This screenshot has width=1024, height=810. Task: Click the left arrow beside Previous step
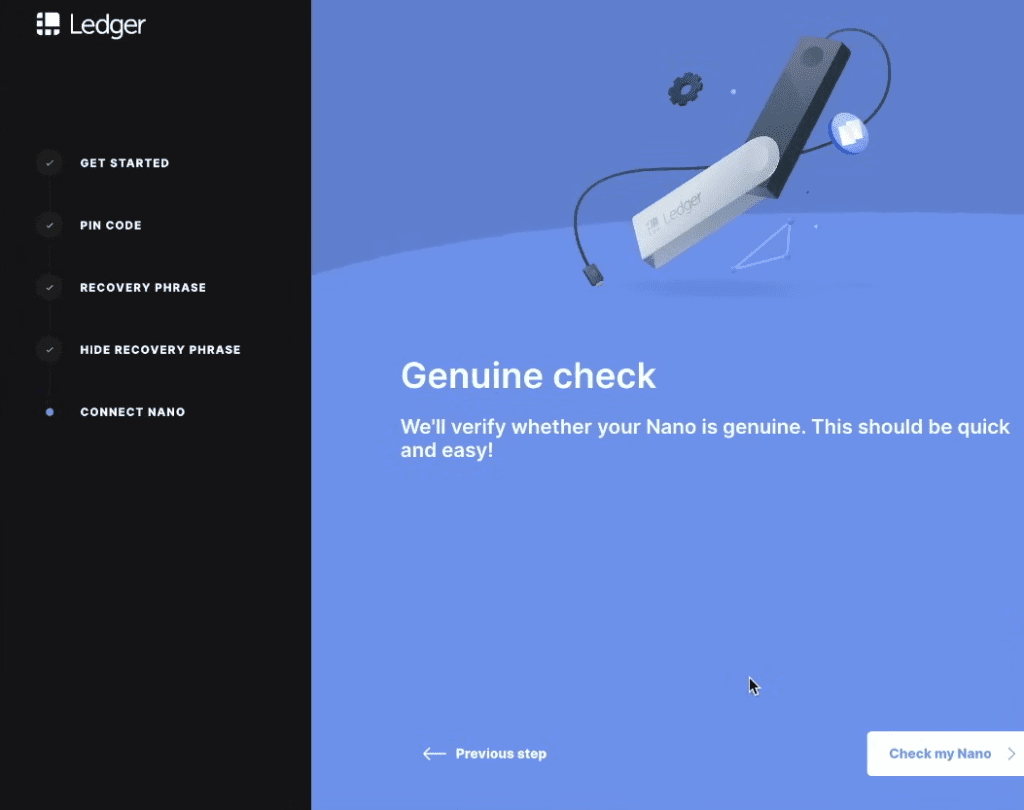tap(434, 754)
